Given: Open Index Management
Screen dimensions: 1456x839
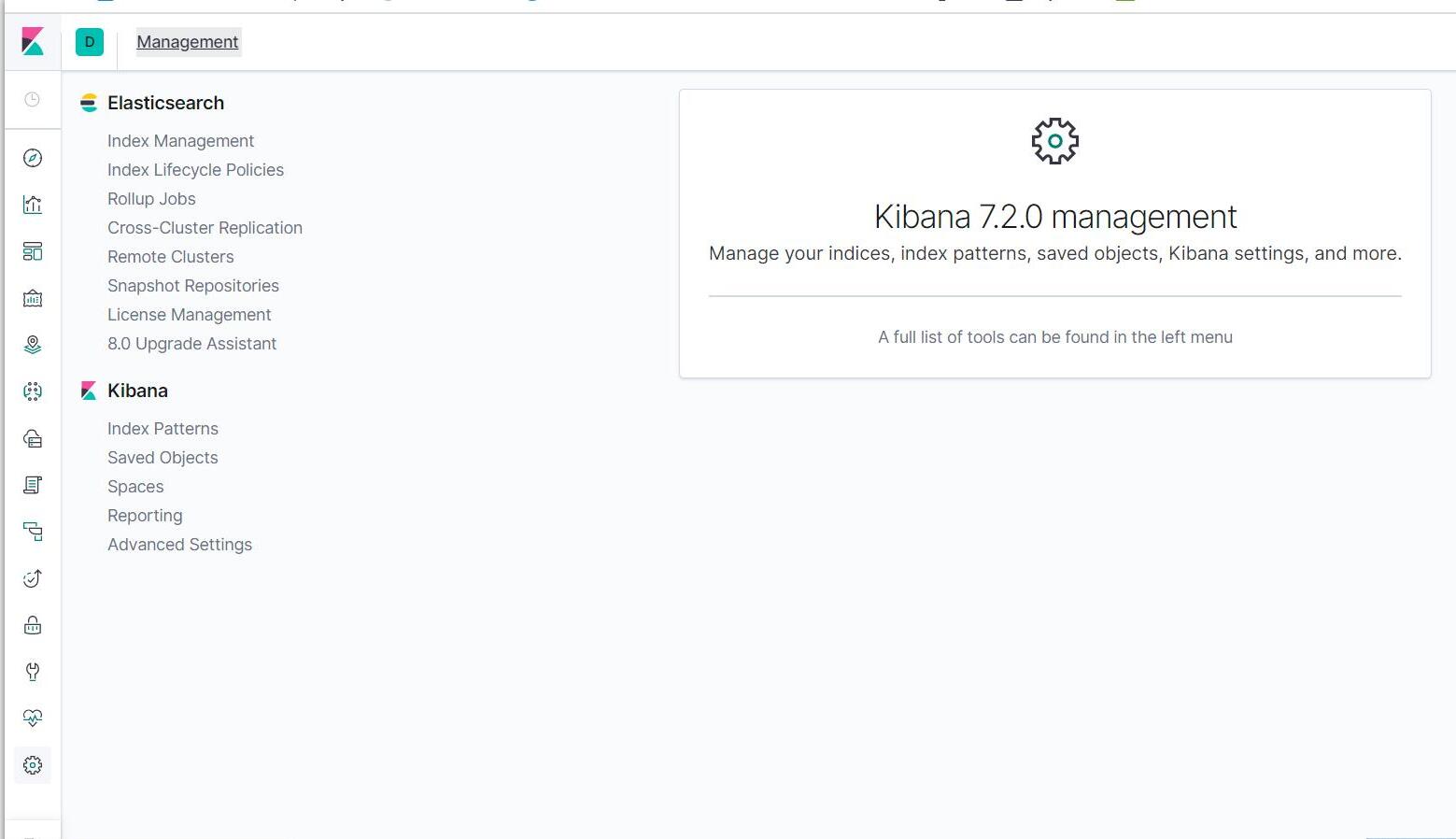Looking at the screenshot, I should [180, 141].
